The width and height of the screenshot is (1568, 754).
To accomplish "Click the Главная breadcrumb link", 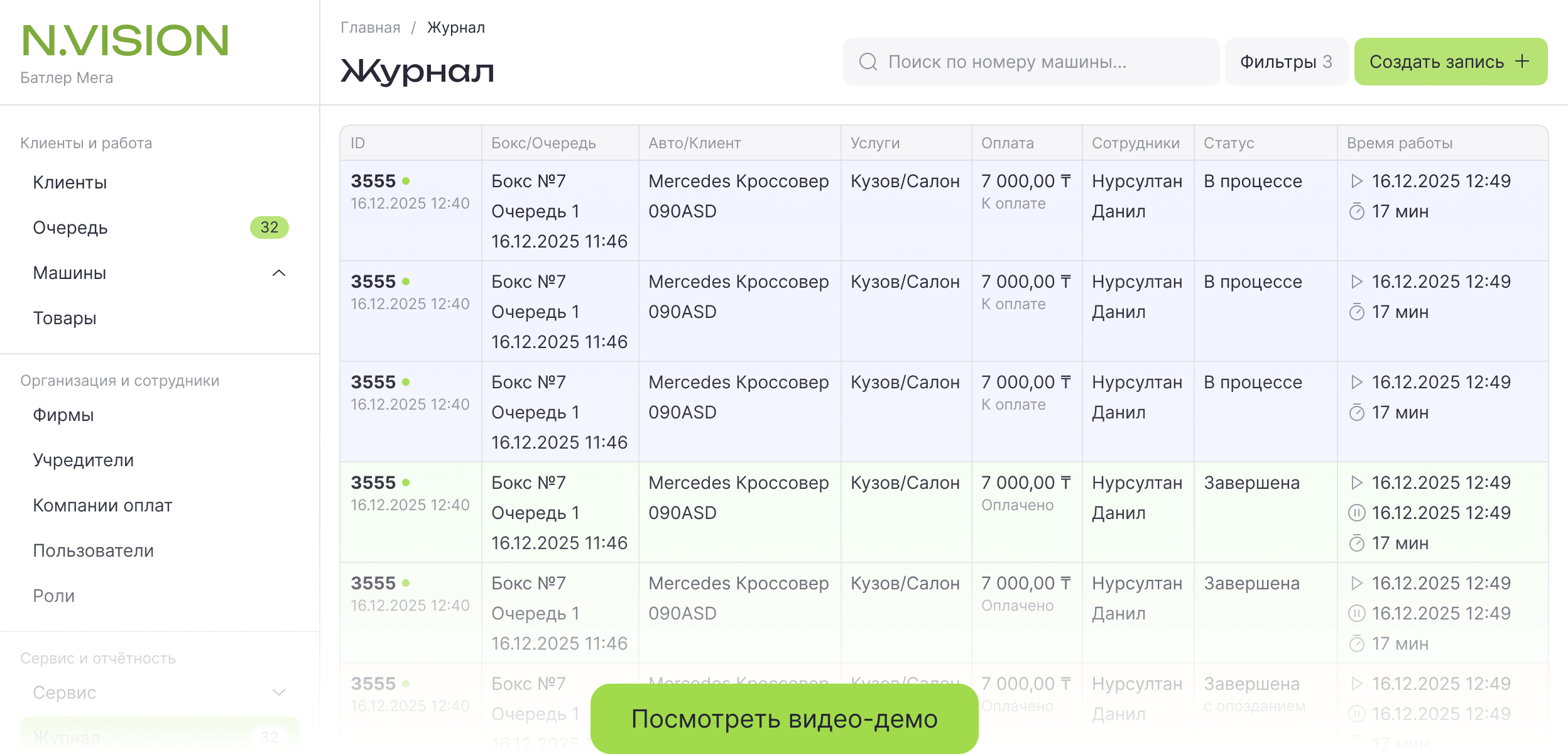I will (x=371, y=28).
